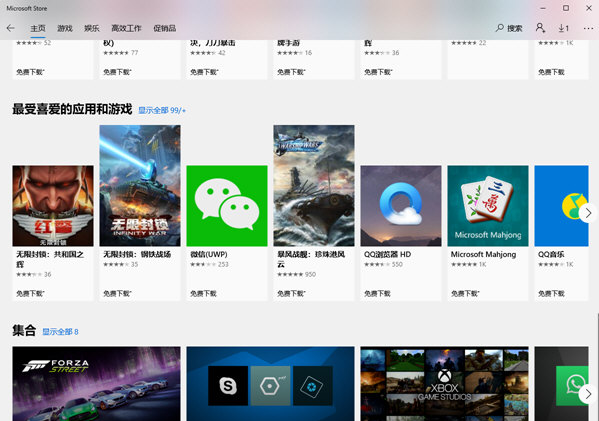599x421 pixels.
Task: Switch to the 娱乐 tab
Action: pos(92,28)
